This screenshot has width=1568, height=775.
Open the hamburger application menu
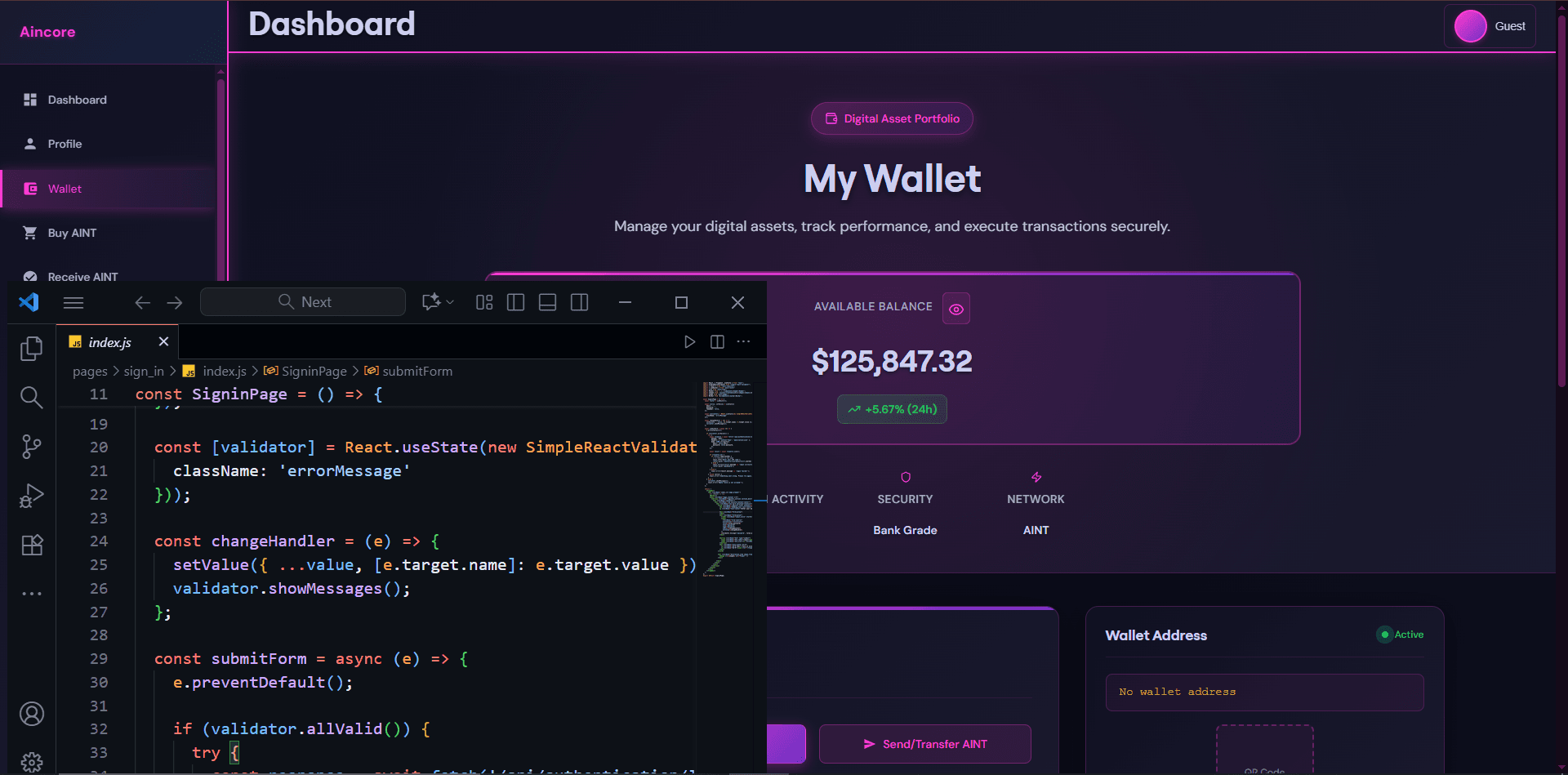[x=73, y=302]
